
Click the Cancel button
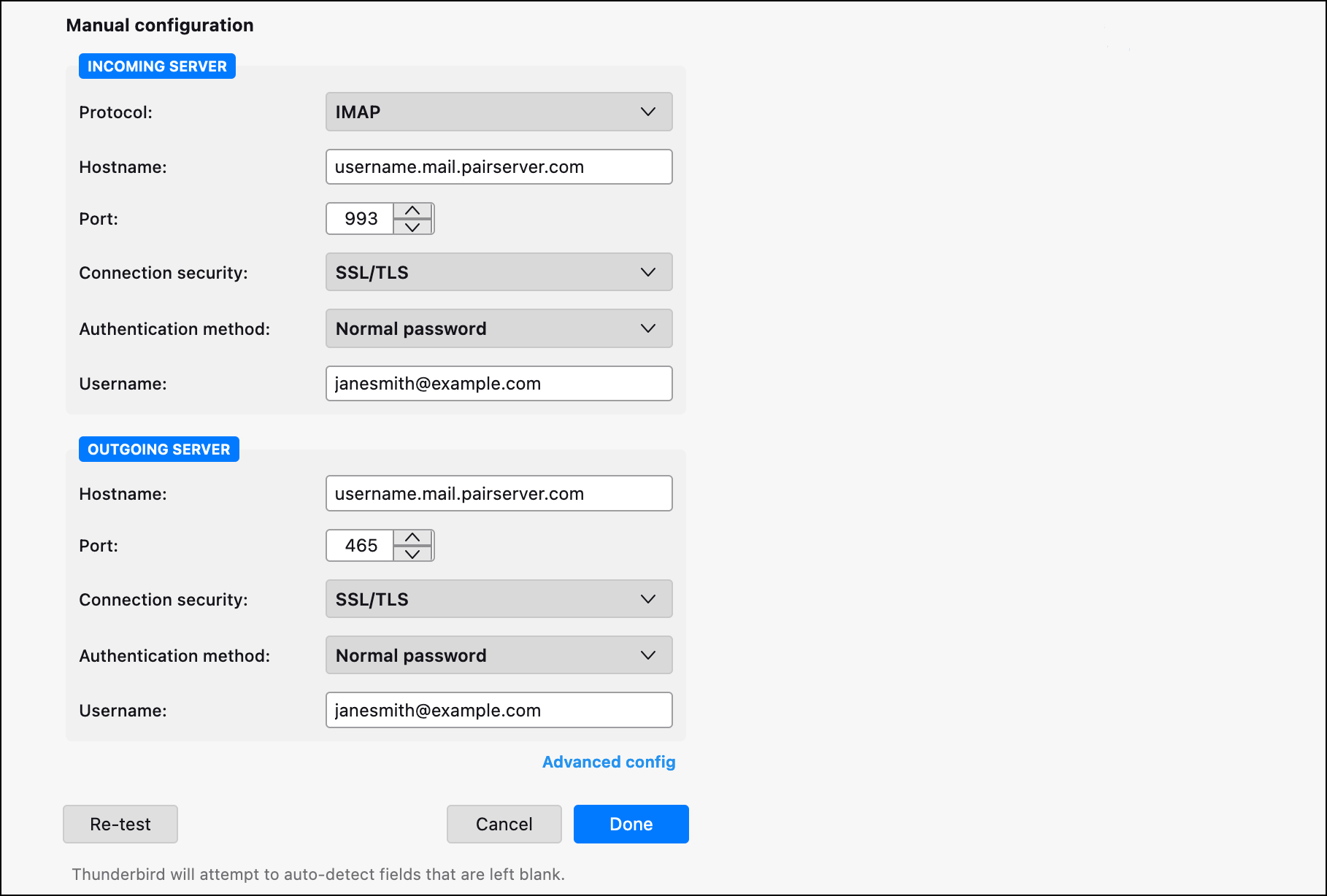[x=504, y=824]
